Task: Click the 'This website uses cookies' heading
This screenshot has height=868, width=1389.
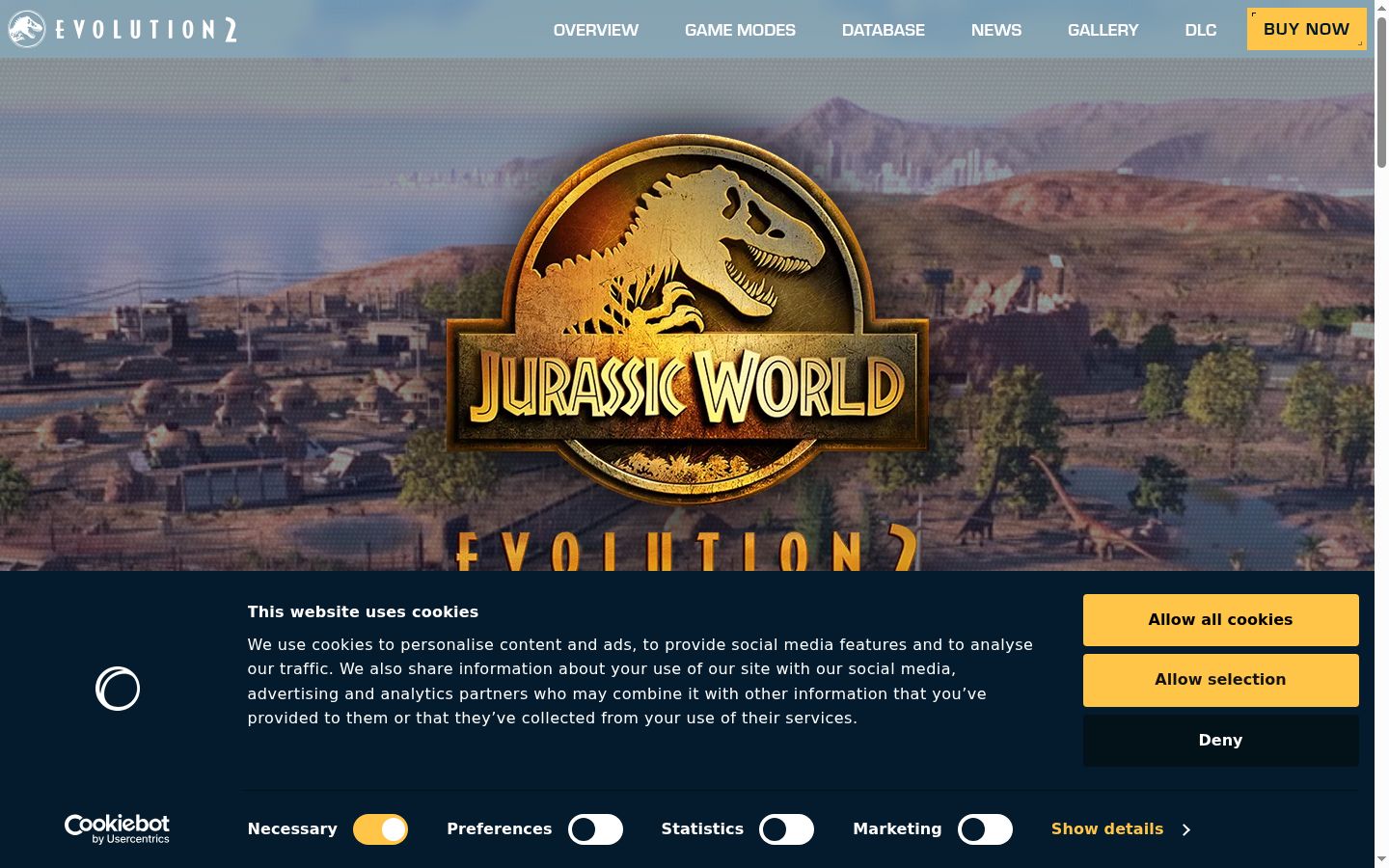Action: point(363,611)
